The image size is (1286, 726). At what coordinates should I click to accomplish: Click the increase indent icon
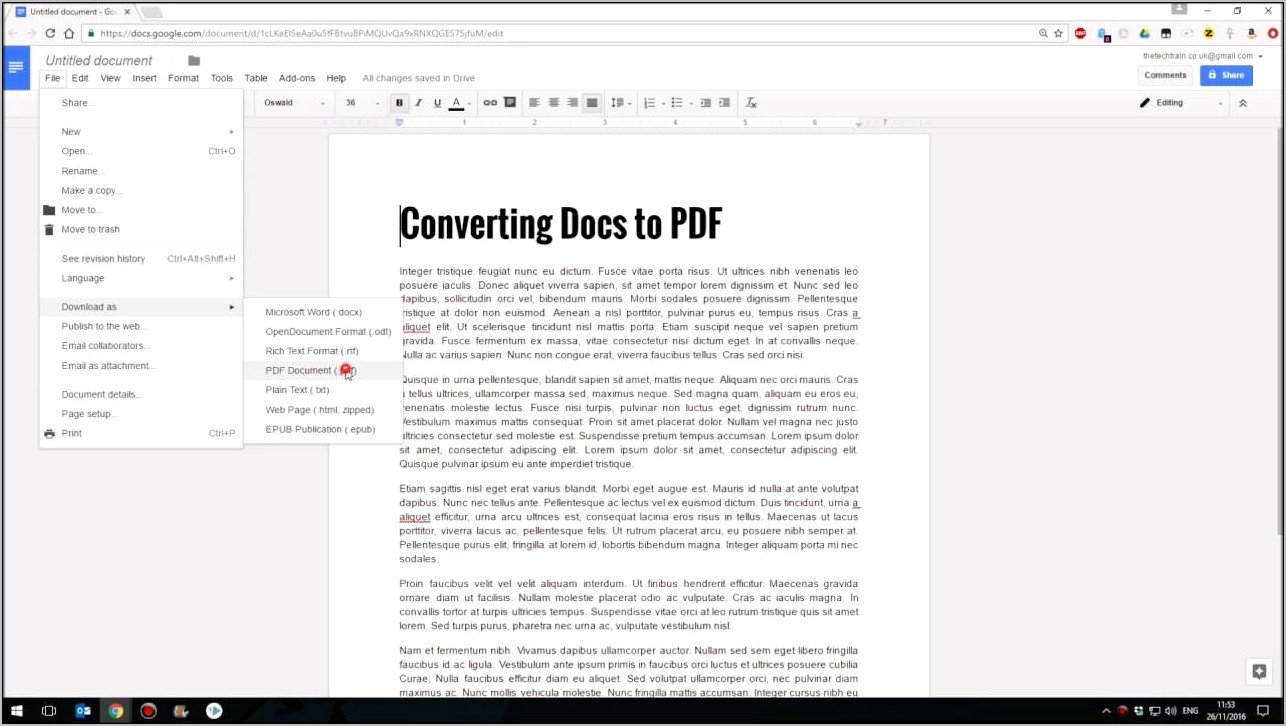pos(725,103)
